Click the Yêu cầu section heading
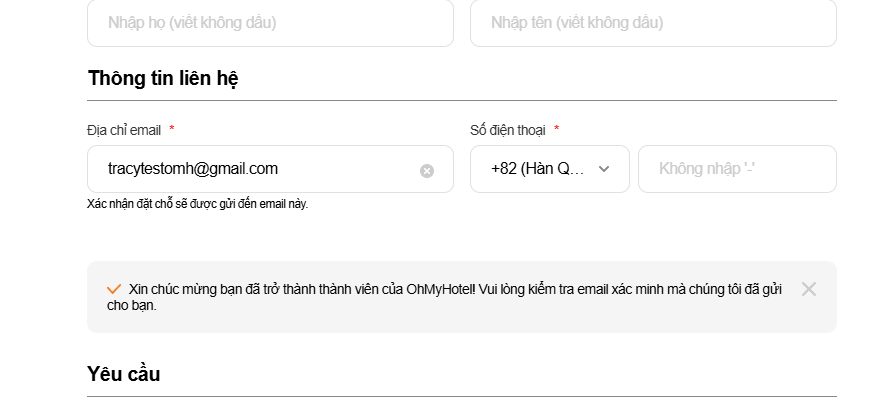Image resolution: width=882 pixels, height=402 pixels. (124, 374)
